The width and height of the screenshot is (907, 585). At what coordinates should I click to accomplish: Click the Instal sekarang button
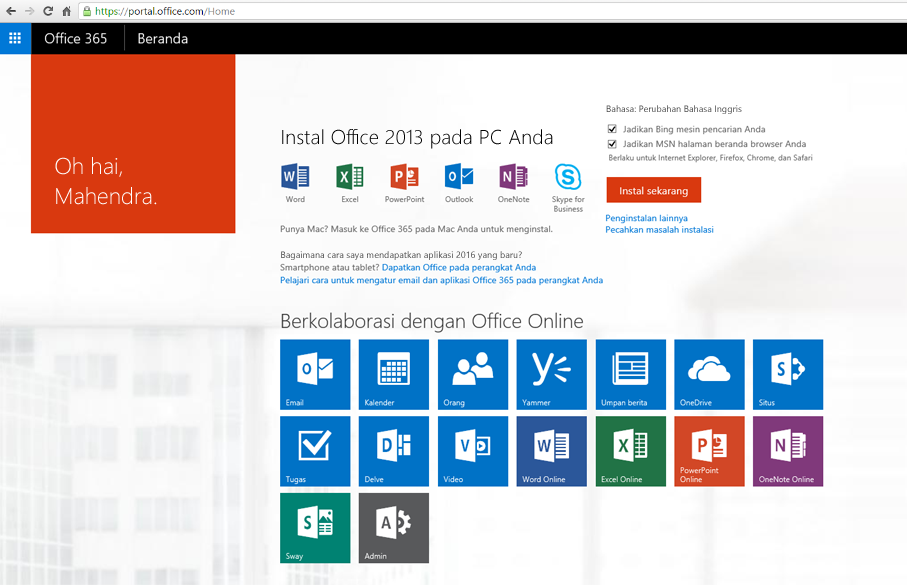coord(654,190)
